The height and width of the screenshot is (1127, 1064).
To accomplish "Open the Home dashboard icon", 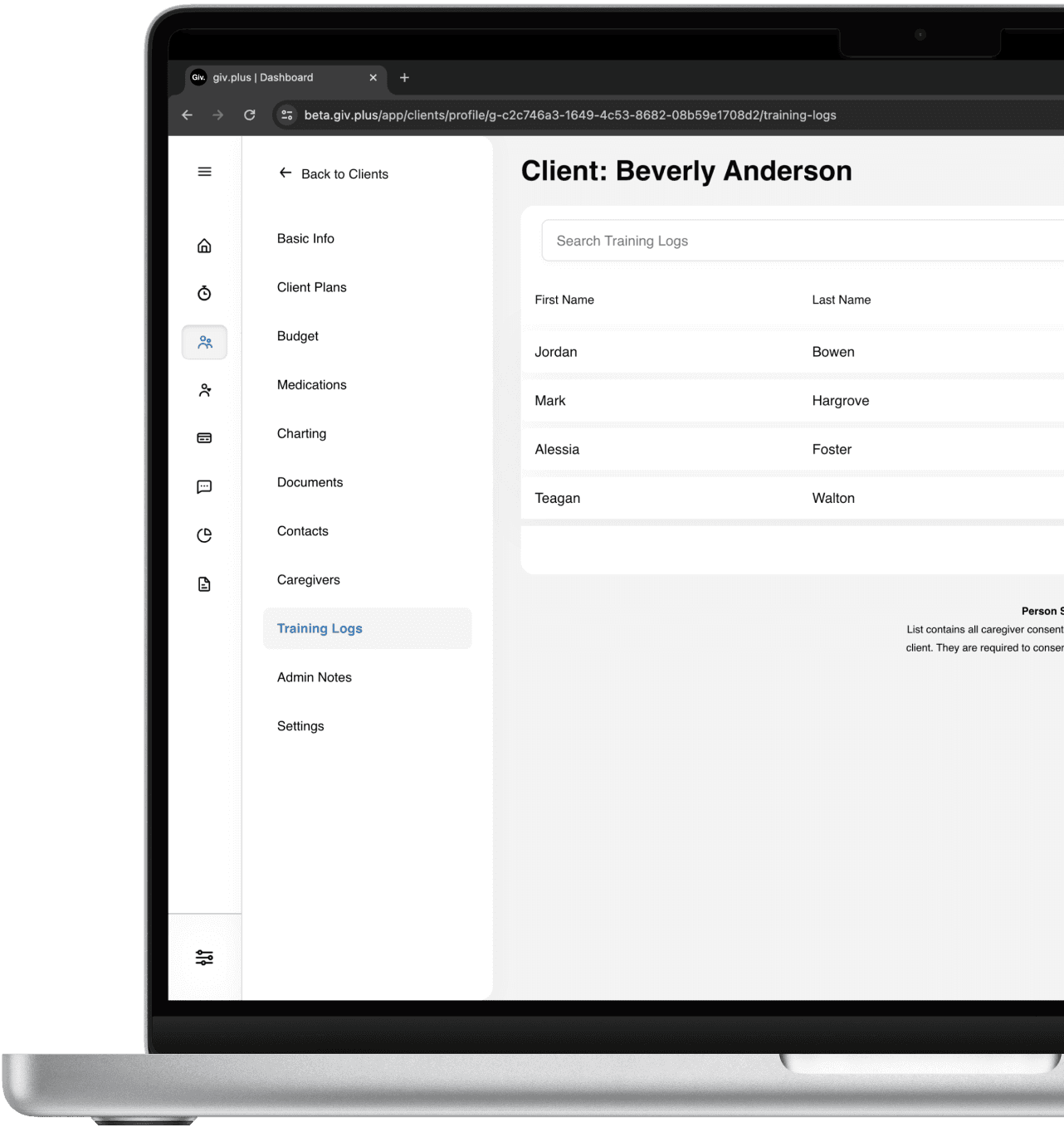I will pyautogui.click(x=204, y=245).
